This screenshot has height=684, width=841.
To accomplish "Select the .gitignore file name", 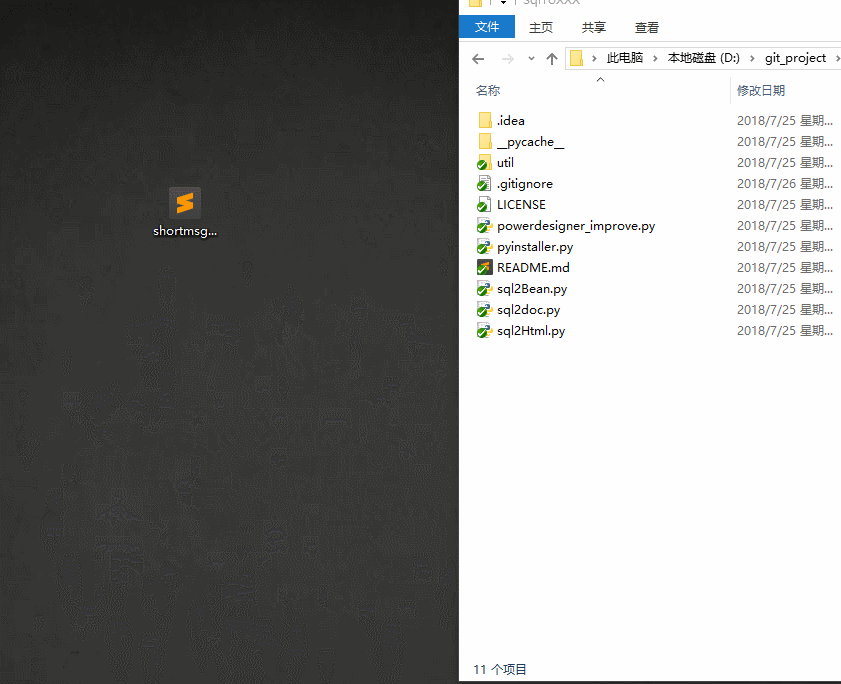I will click(x=525, y=184).
